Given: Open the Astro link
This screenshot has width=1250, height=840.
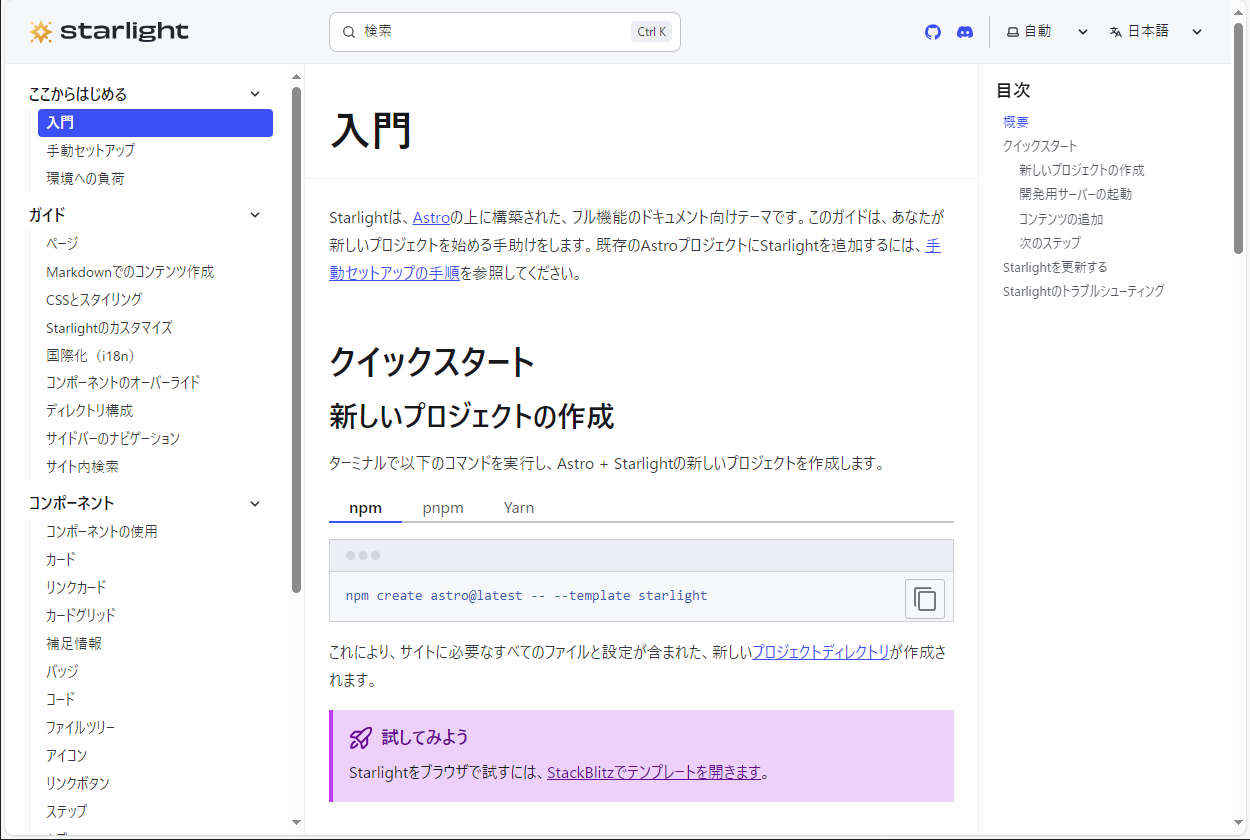Looking at the screenshot, I should [431, 217].
